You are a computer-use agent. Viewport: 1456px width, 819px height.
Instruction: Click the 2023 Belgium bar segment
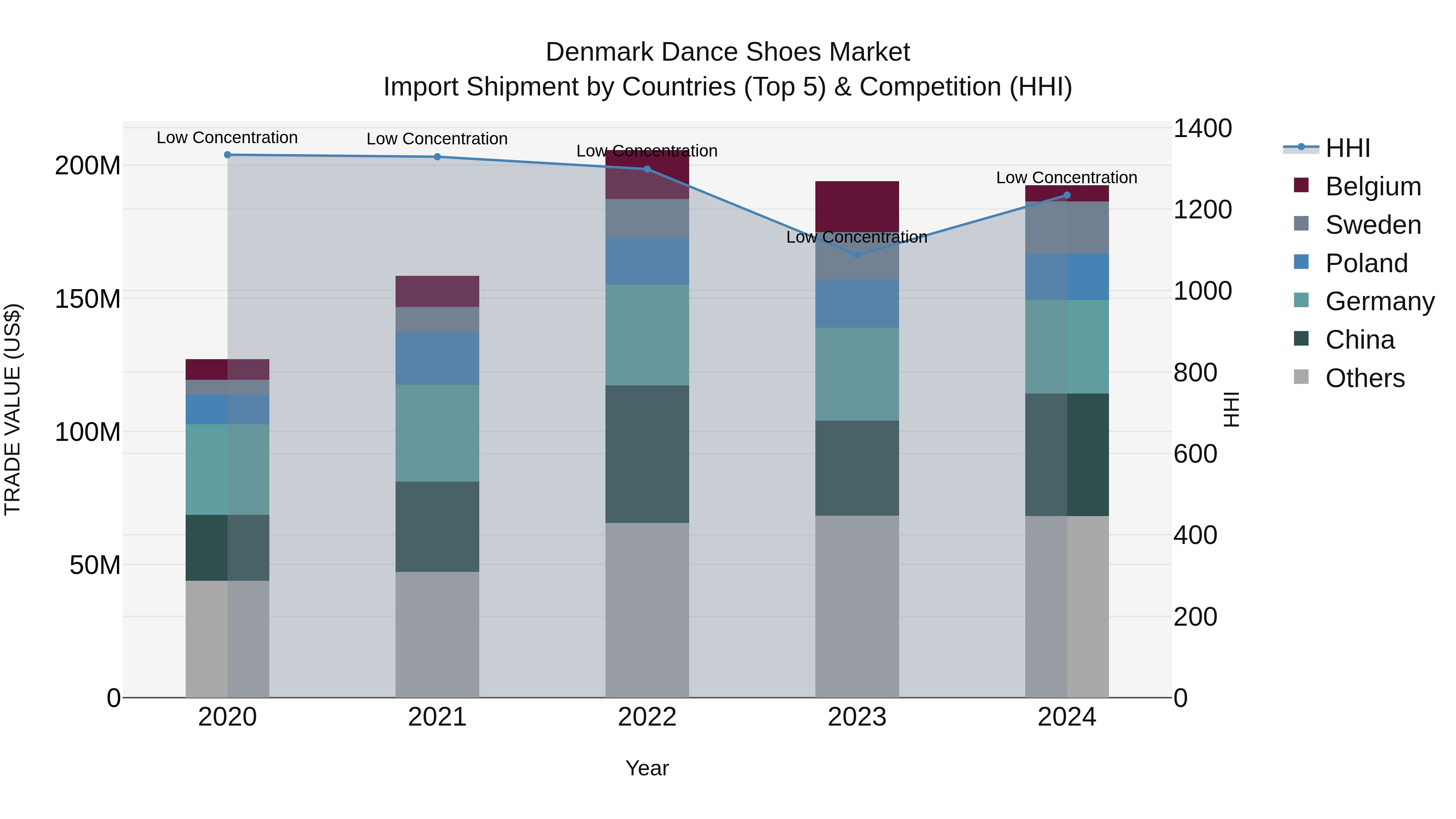click(x=857, y=207)
